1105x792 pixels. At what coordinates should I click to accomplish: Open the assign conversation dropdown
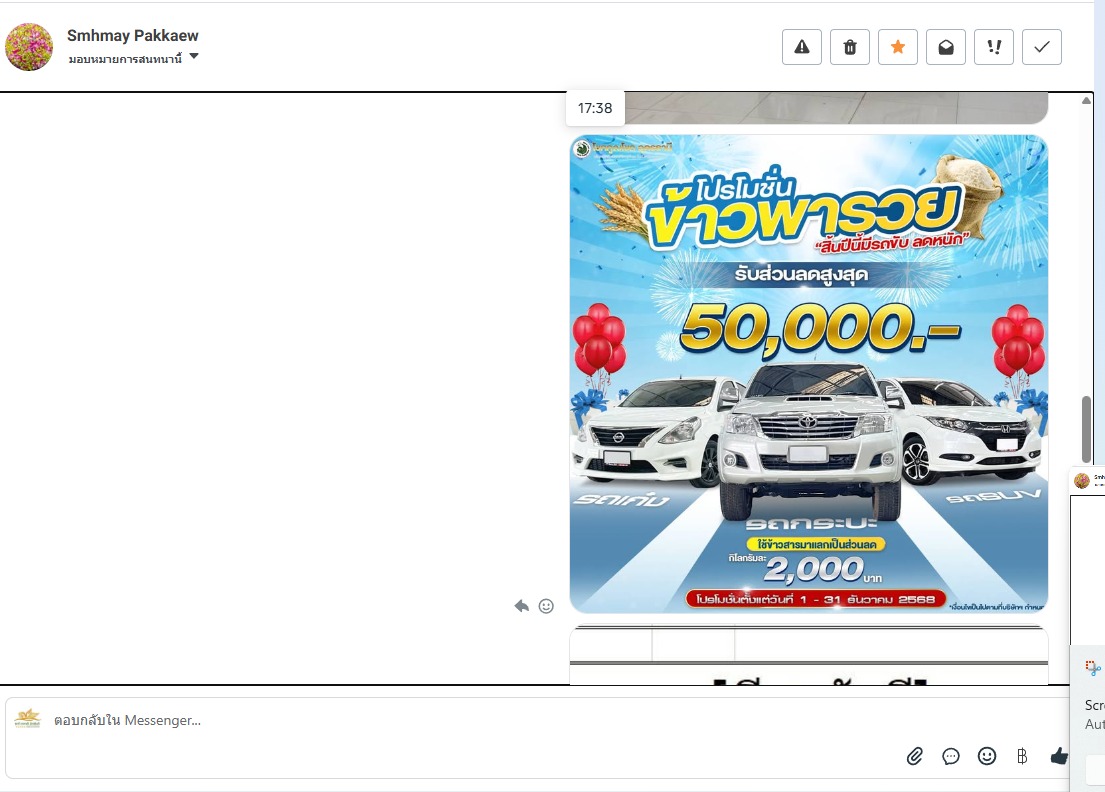133,58
